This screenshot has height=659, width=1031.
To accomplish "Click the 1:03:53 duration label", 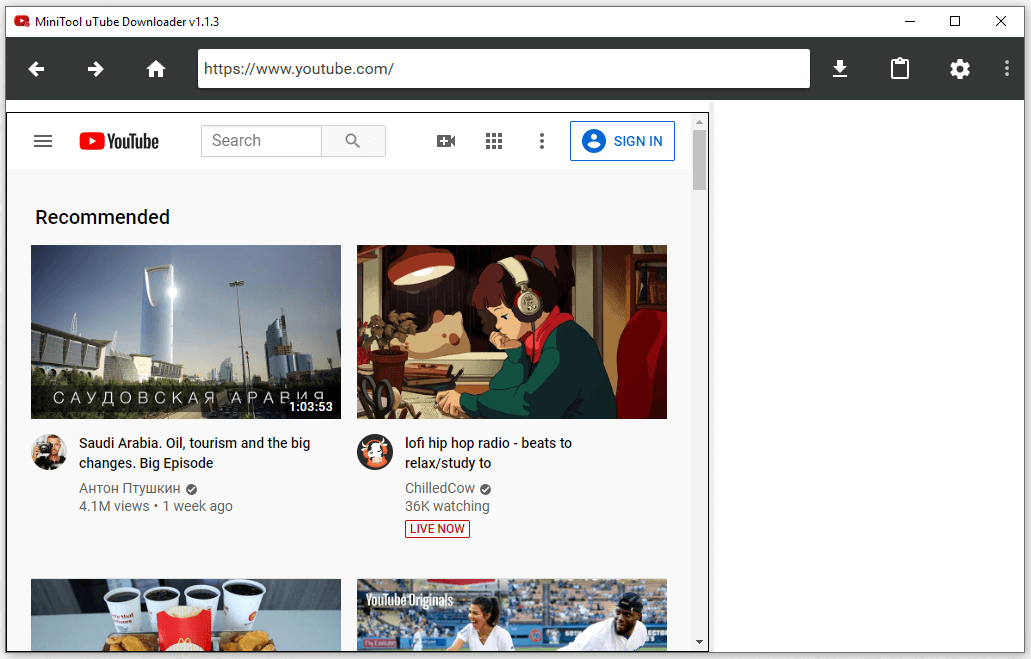I will click(311, 407).
